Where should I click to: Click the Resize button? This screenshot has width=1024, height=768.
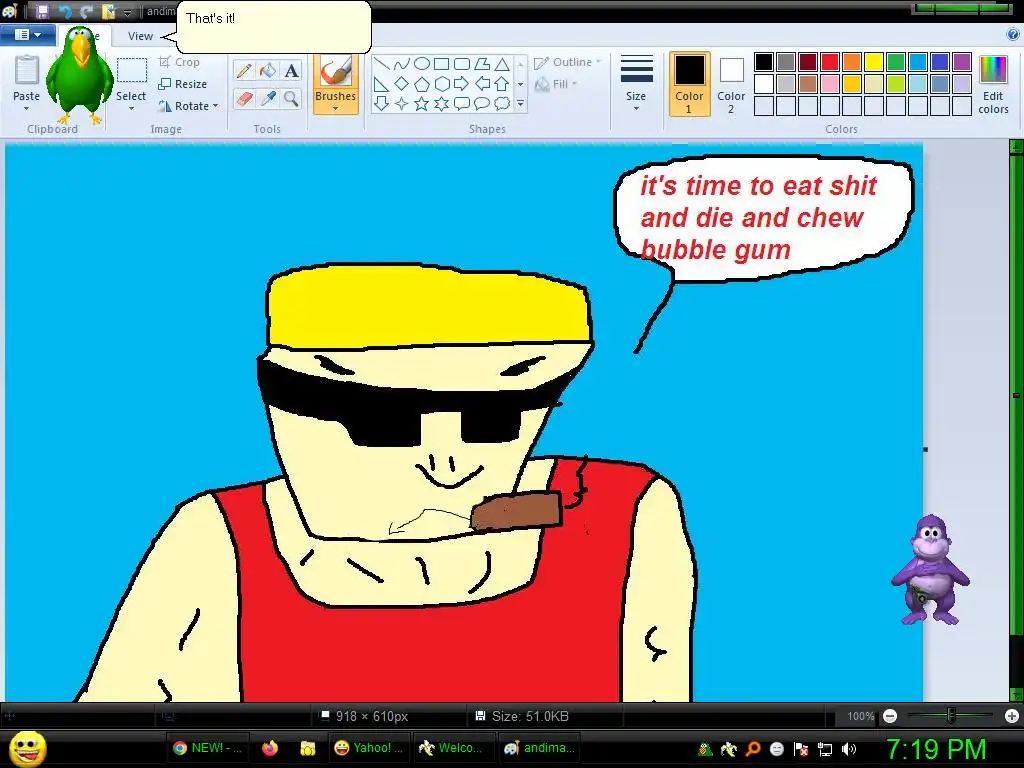(x=183, y=84)
